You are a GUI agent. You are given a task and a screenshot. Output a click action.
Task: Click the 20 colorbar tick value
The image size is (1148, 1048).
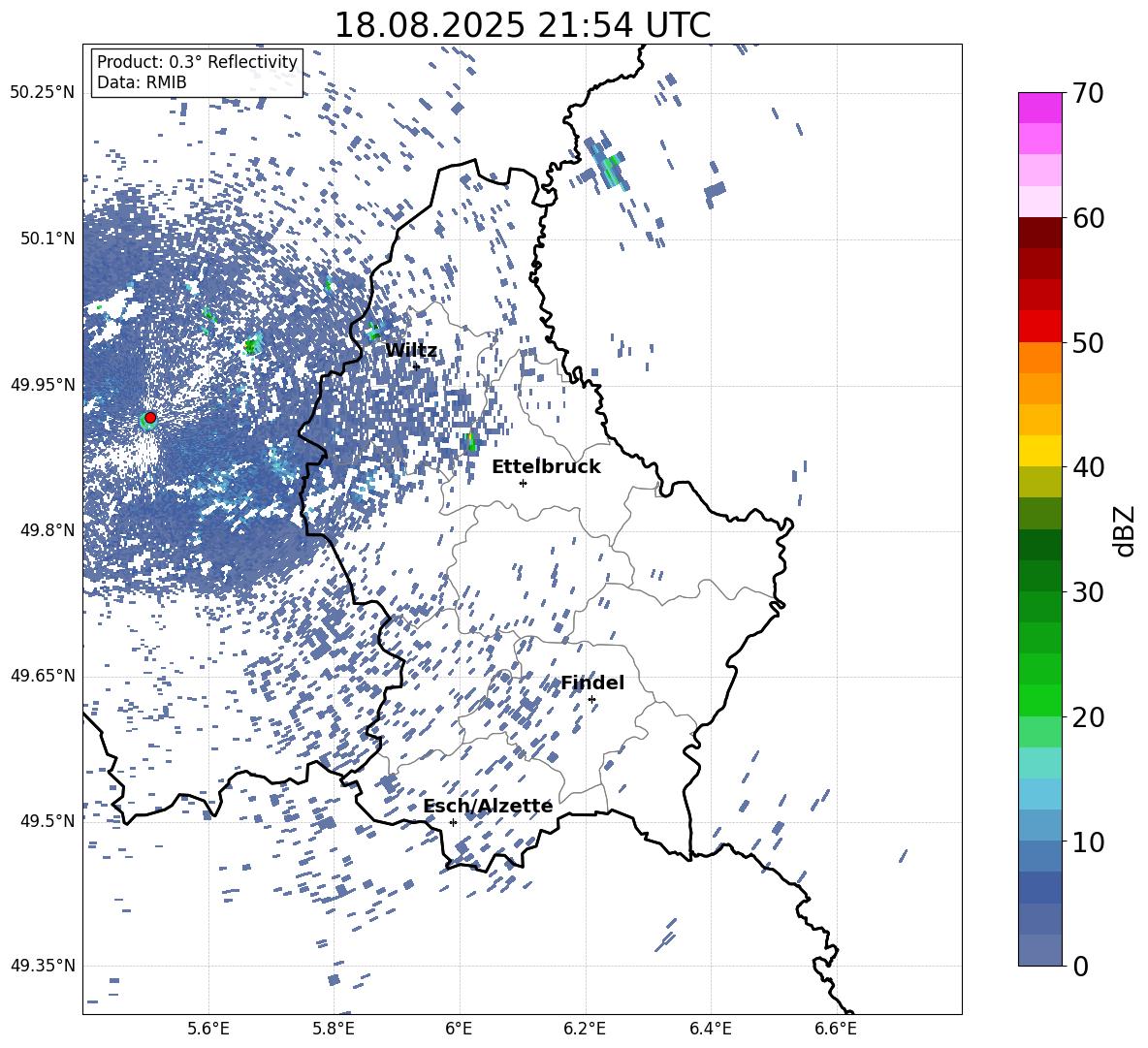tap(1088, 716)
